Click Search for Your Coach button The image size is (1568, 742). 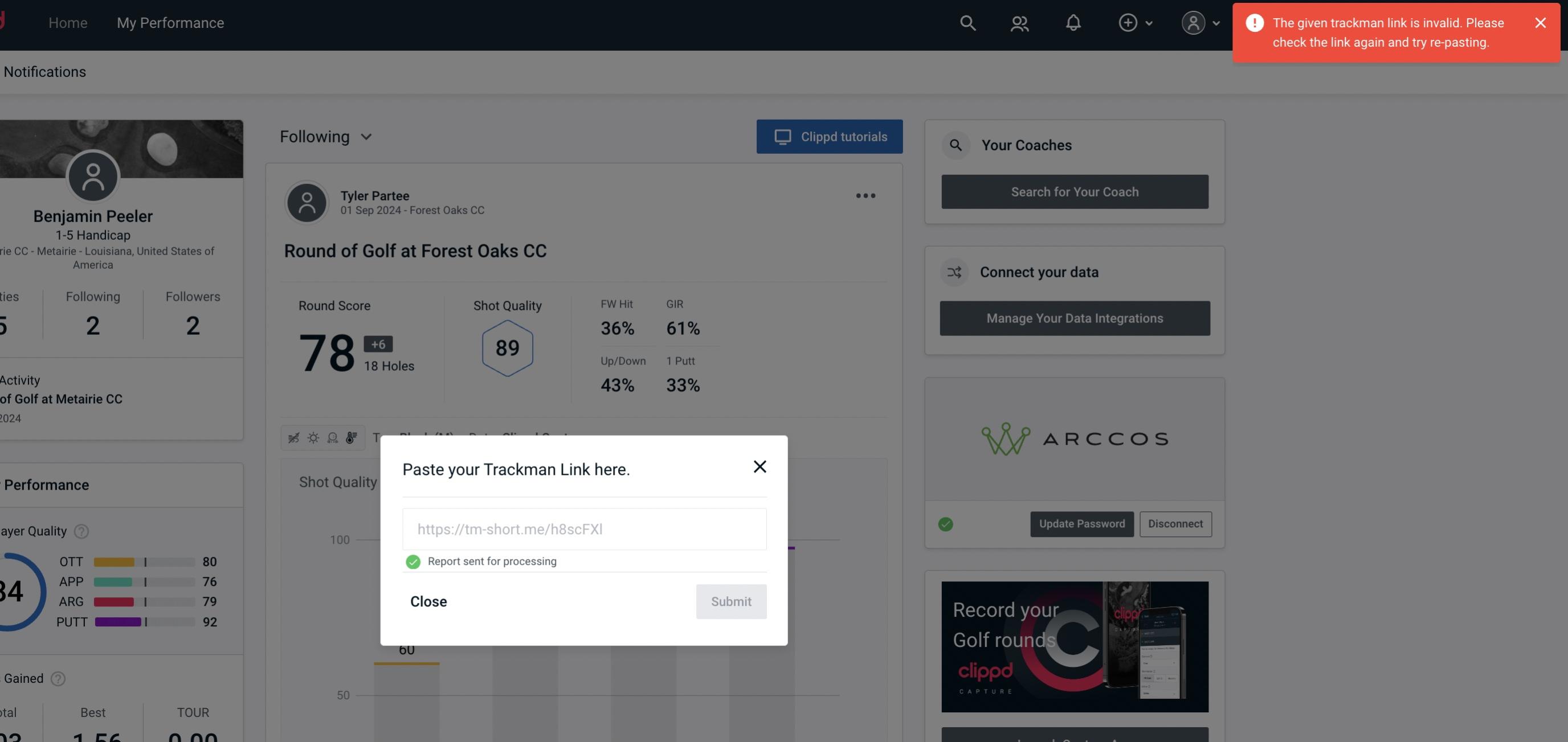(x=1075, y=191)
